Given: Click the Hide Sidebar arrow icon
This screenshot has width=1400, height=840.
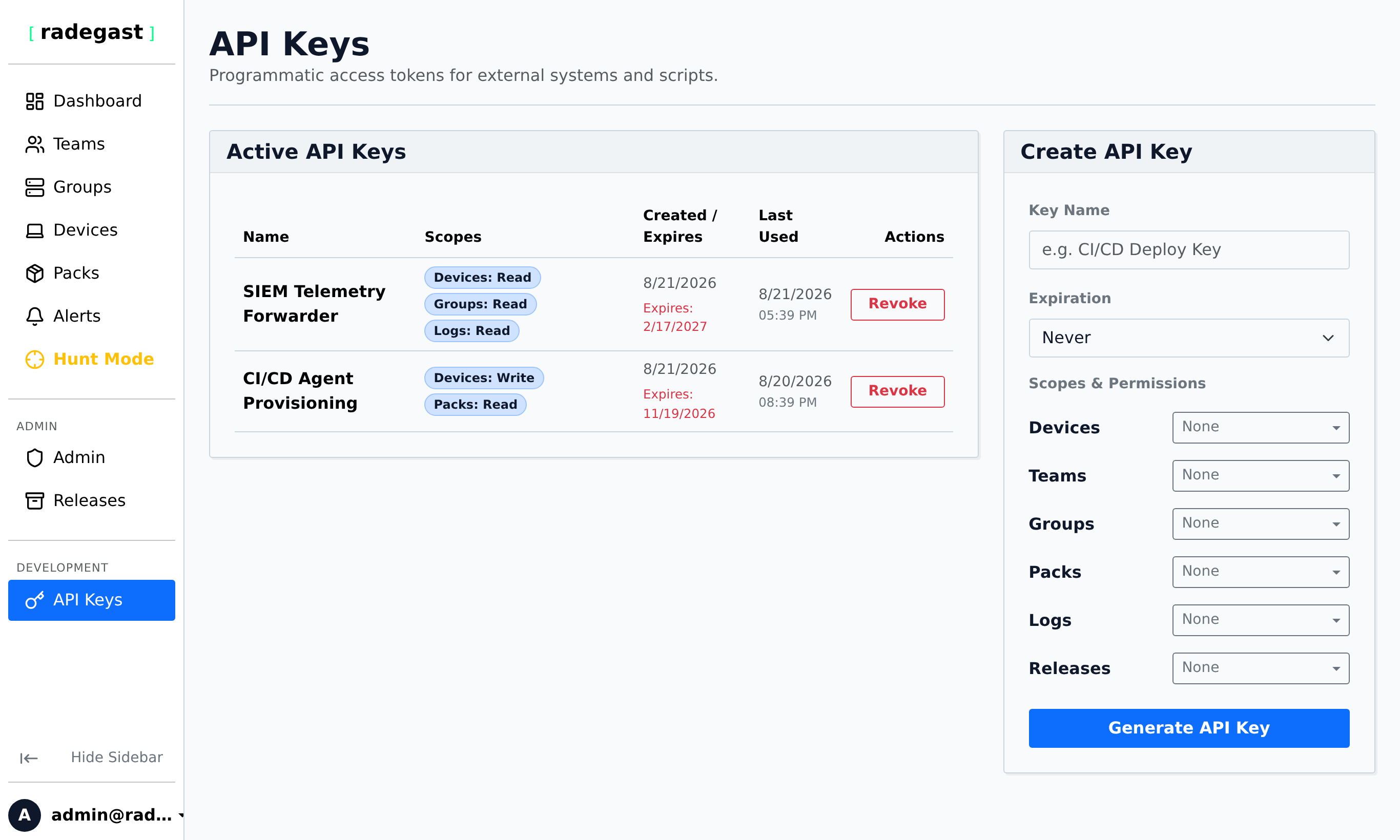Looking at the screenshot, I should point(29,758).
